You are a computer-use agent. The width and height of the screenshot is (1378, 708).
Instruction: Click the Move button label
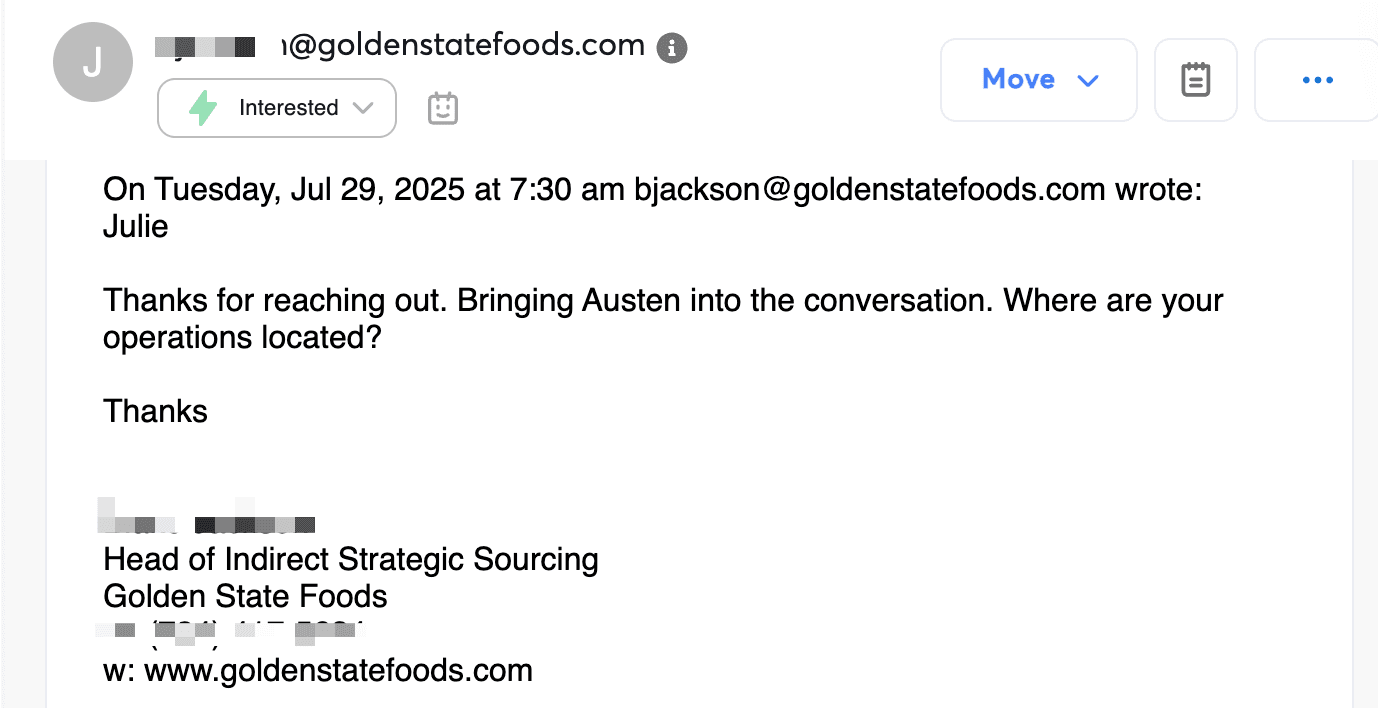coord(1018,80)
